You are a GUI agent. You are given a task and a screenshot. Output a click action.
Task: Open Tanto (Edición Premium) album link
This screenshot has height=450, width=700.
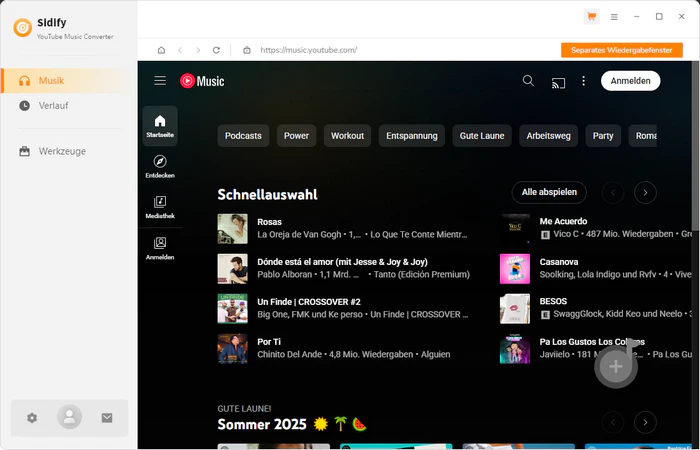coord(422,275)
